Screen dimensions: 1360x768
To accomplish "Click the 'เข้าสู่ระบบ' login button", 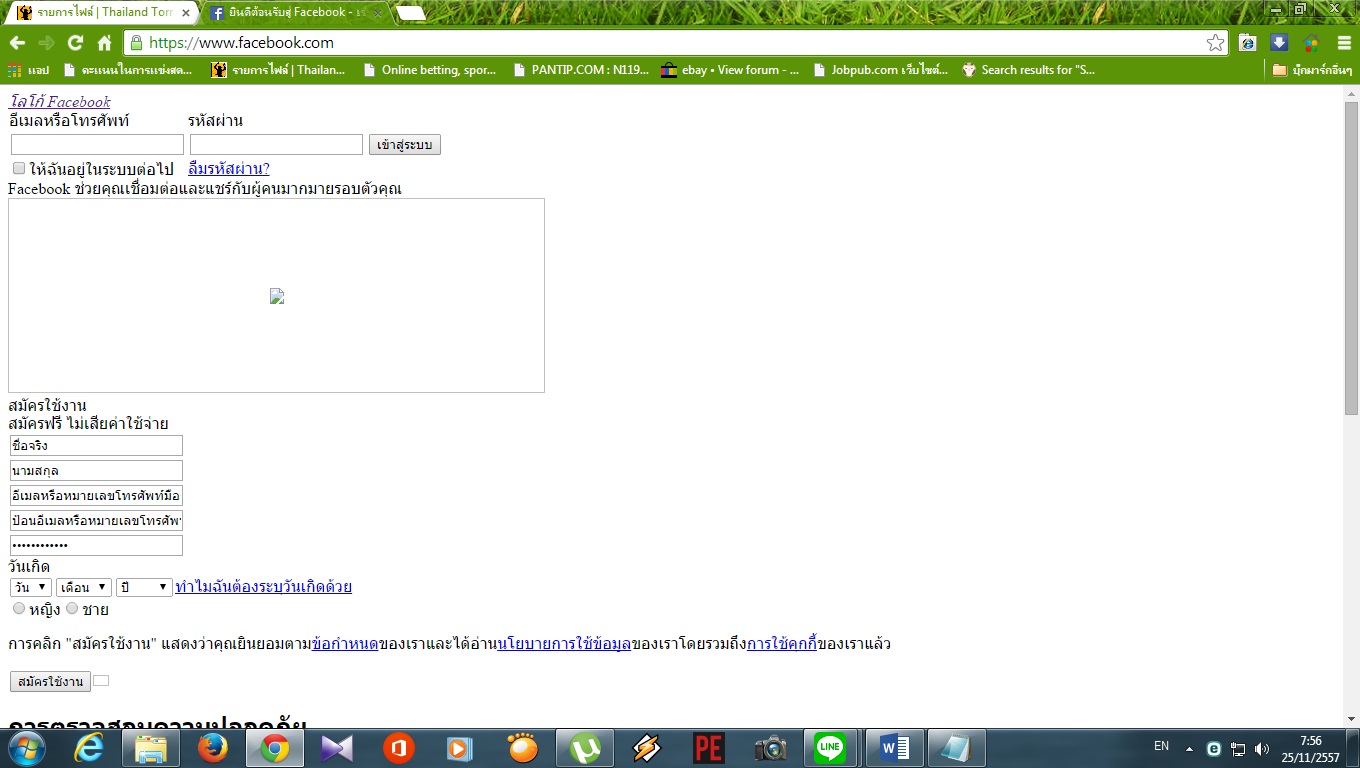I will (x=405, y=145).
